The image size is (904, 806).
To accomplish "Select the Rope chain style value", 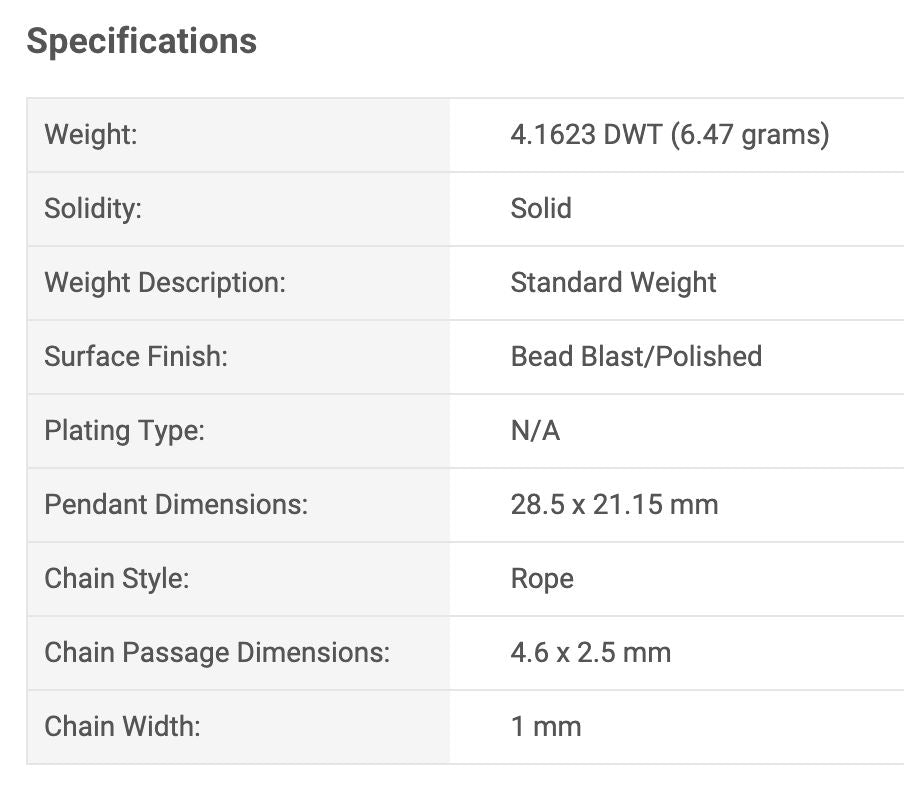I will pos(542,578).
